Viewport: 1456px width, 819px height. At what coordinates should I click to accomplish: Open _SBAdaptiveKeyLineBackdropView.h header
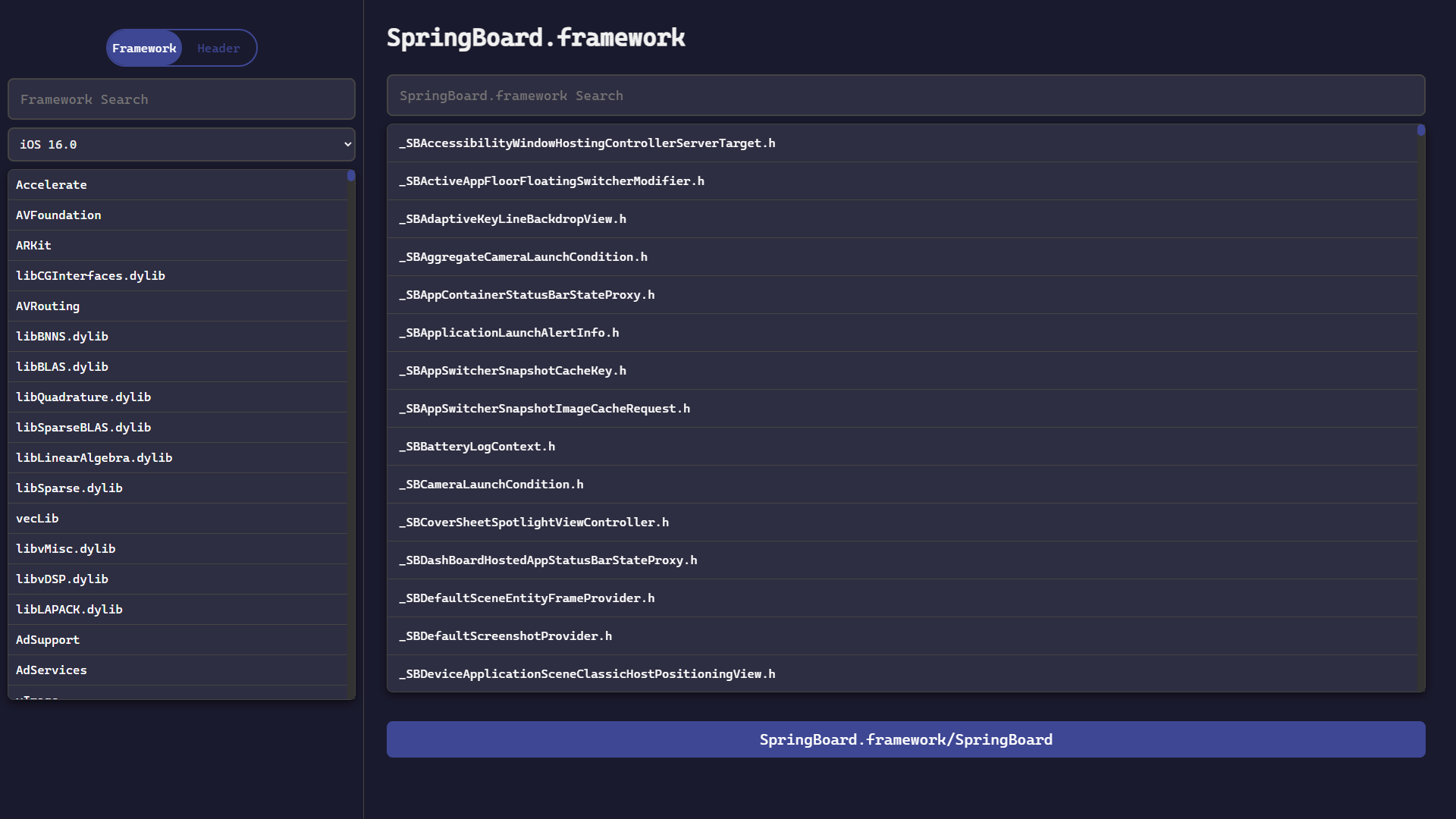[902, 219]
